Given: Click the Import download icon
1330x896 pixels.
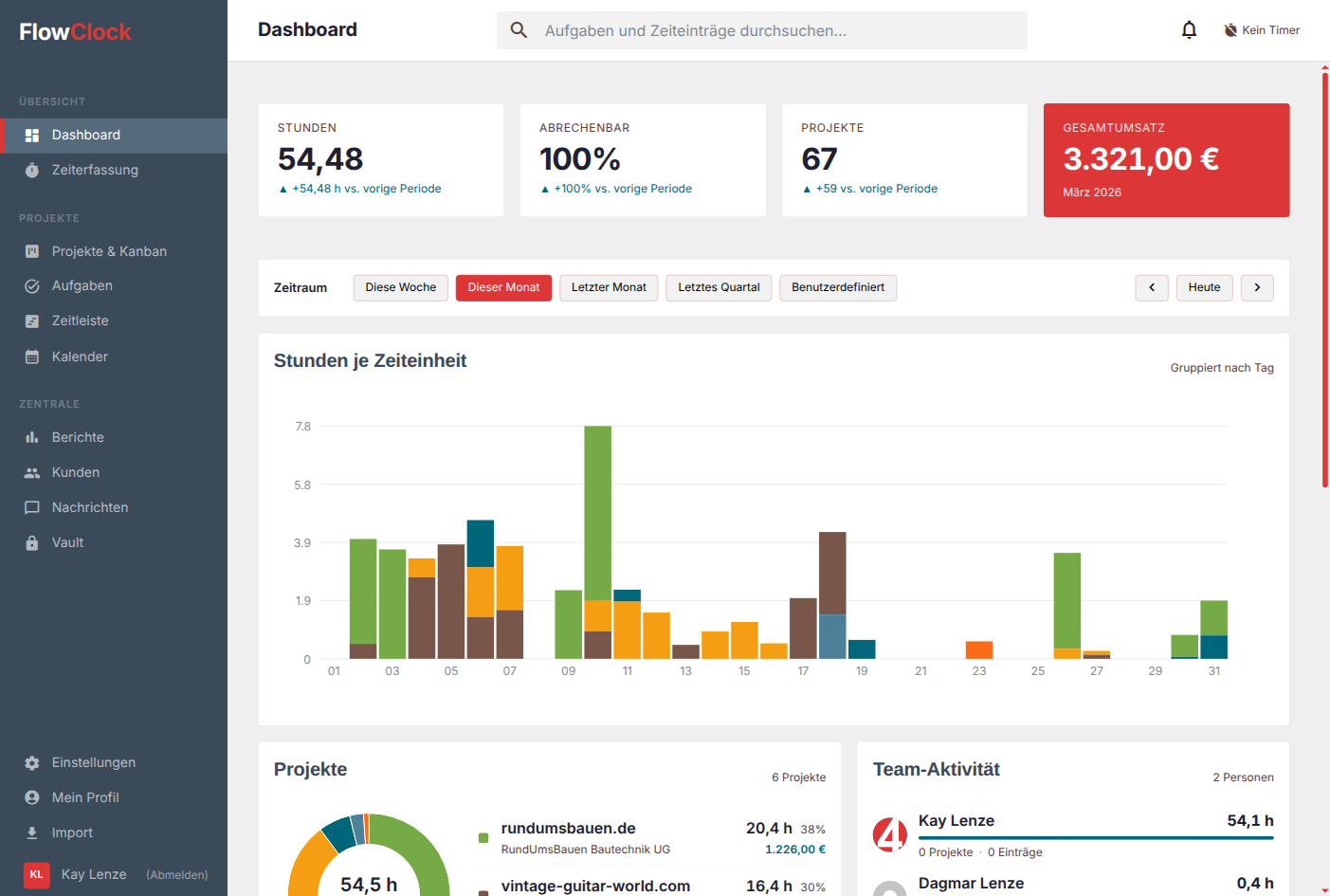Looking at the screenshot, I should coord(32,832).
